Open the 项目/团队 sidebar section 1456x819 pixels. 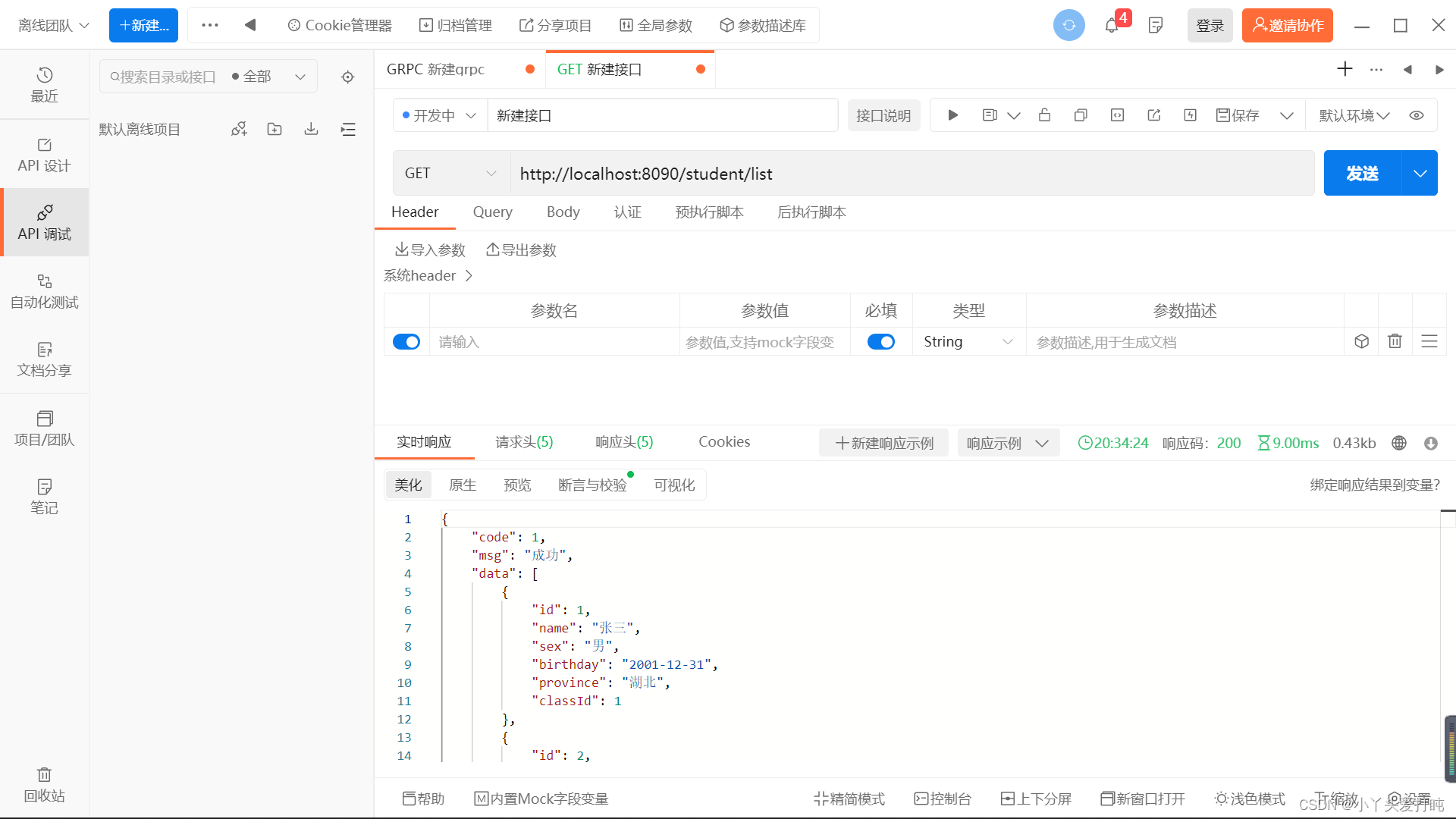[x=44, y=428]
